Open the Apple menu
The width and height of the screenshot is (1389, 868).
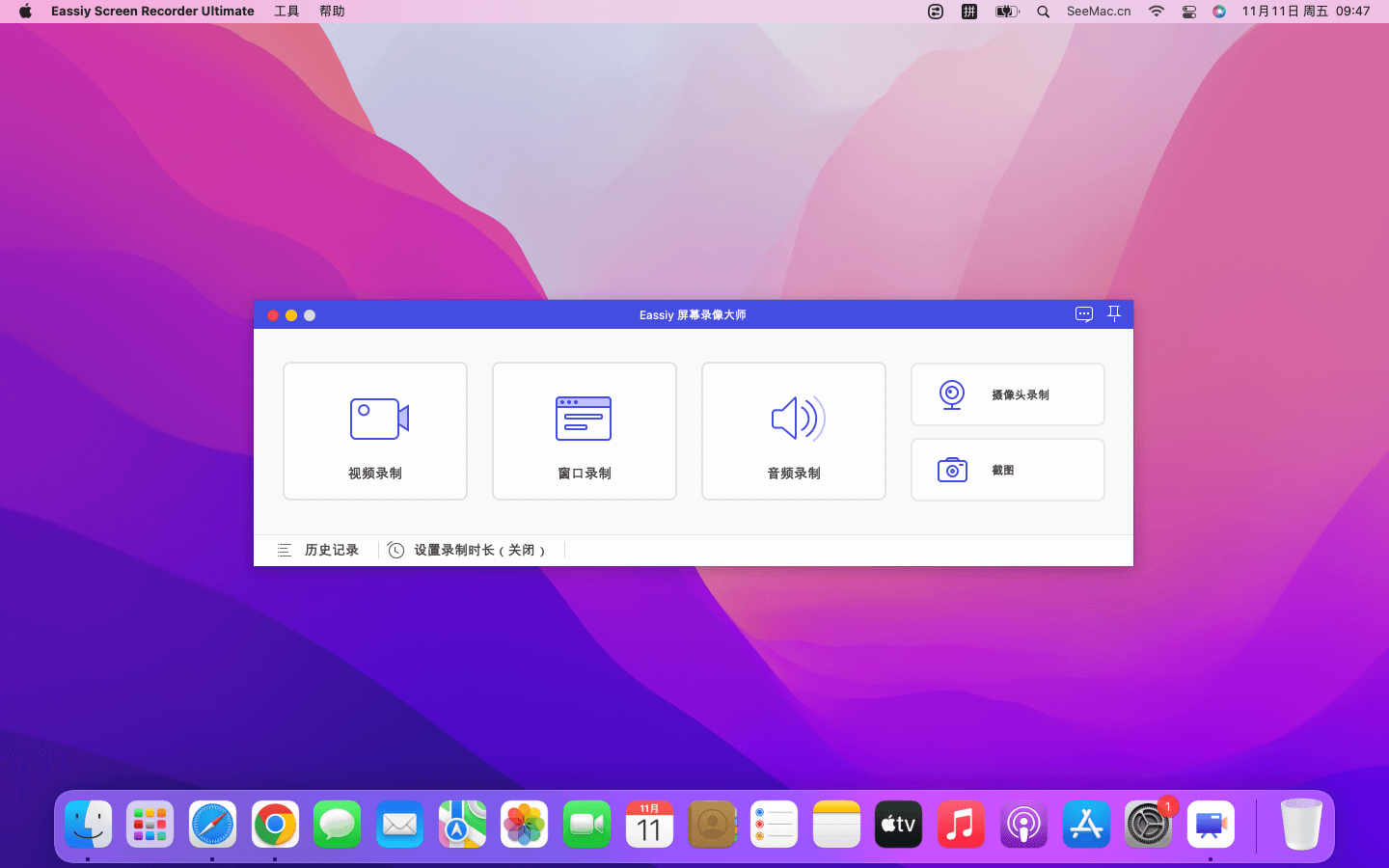[25, 12]
